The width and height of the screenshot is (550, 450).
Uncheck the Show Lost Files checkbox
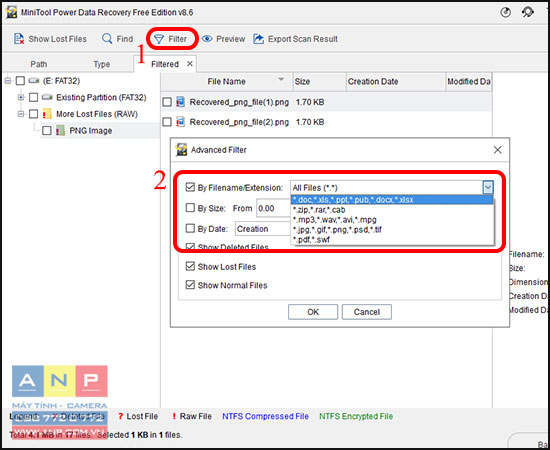point(190,266)
